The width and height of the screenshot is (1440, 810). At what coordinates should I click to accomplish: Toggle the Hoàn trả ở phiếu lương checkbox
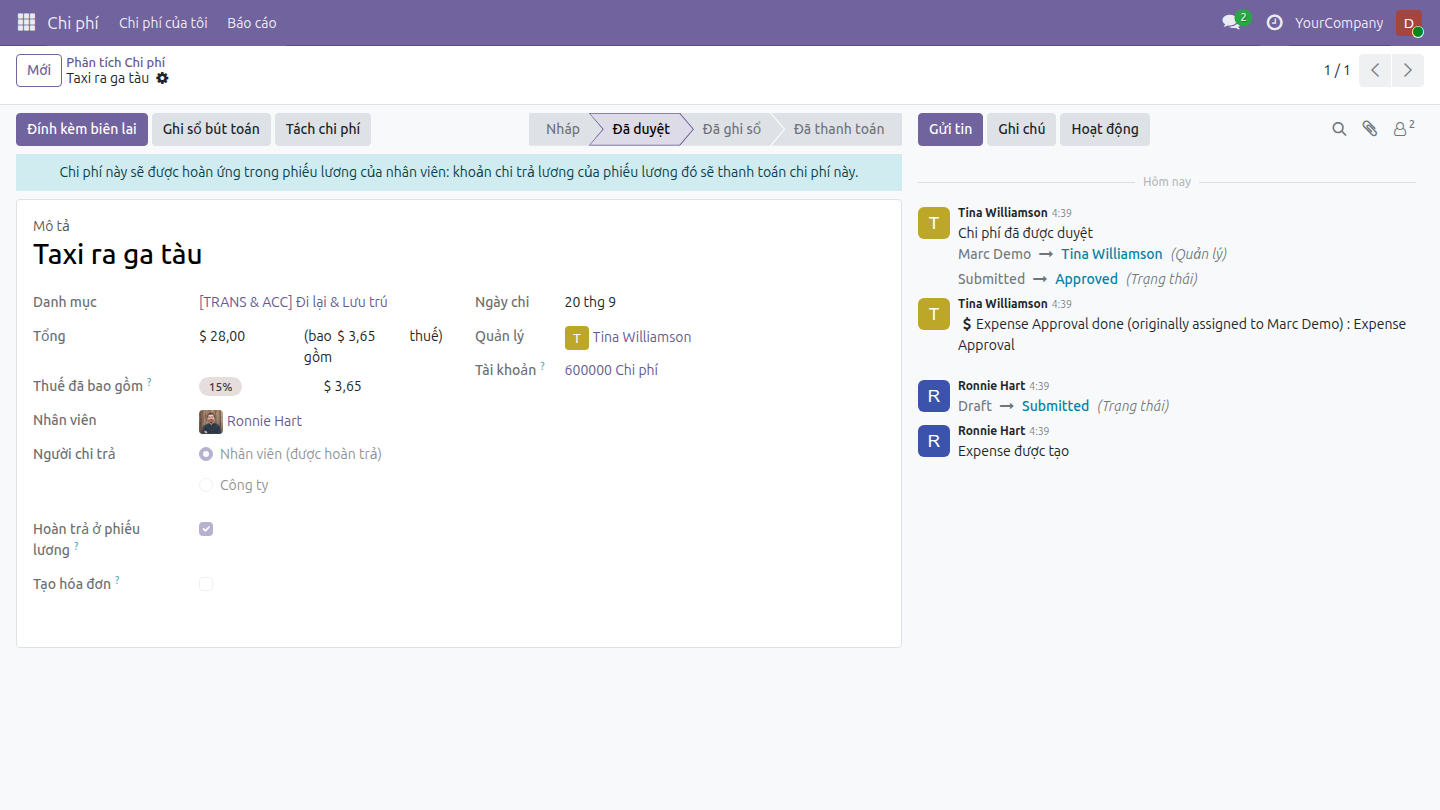click(206, 529)
